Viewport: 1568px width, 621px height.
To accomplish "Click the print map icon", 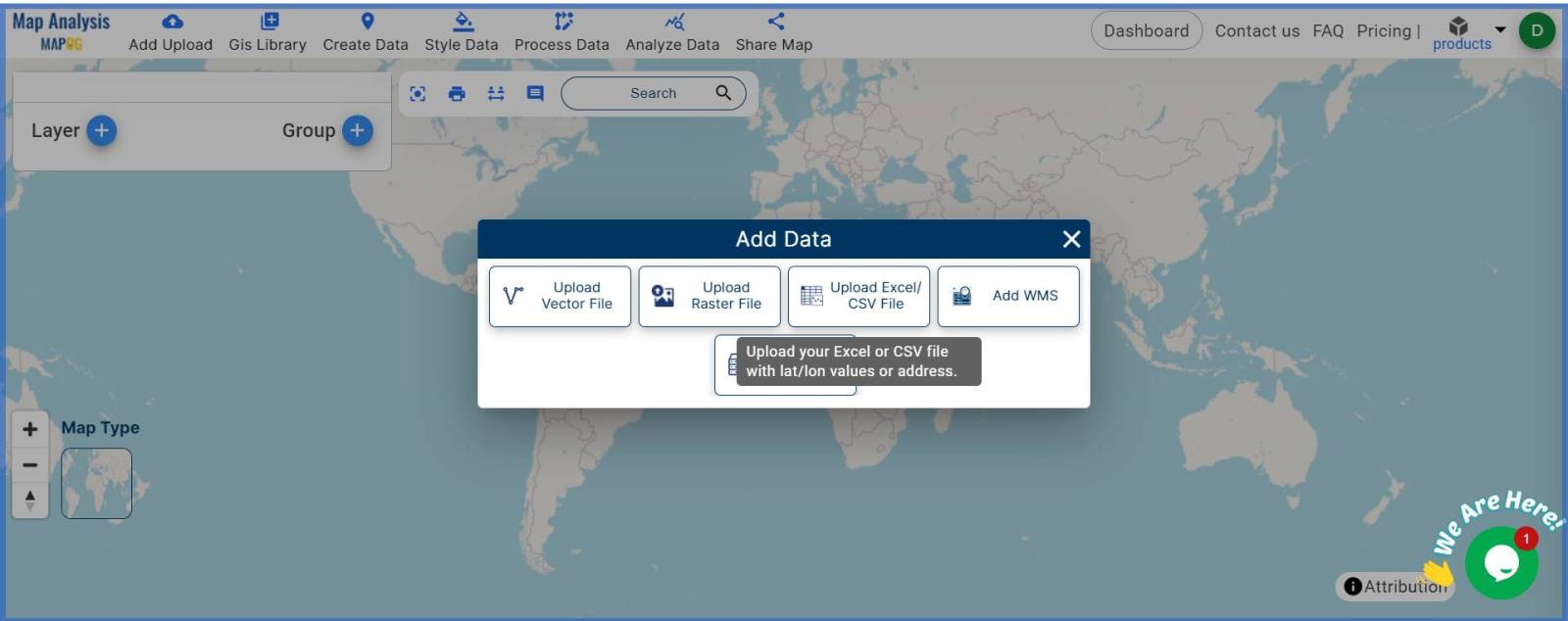I will [457, 93].
